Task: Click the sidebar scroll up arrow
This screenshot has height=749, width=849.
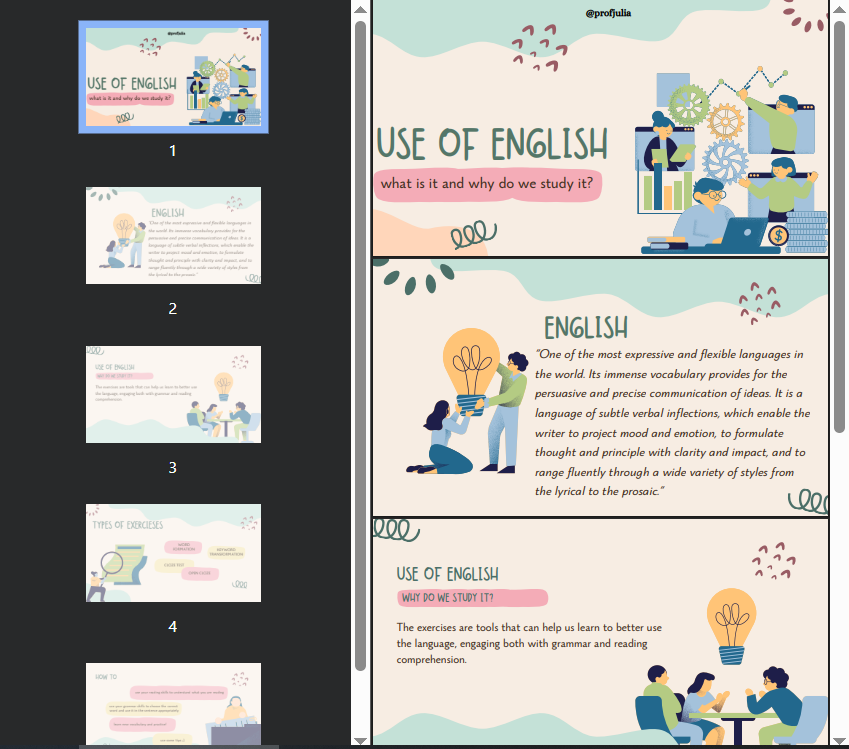Action: [x=361, y=8]
